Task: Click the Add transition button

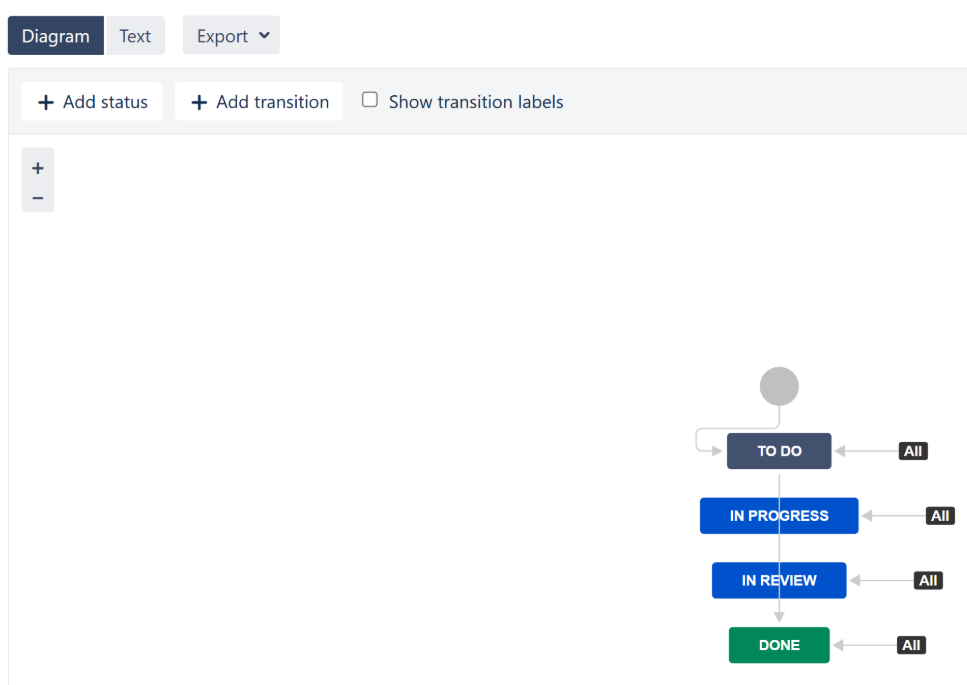Action: pos(259,102)
